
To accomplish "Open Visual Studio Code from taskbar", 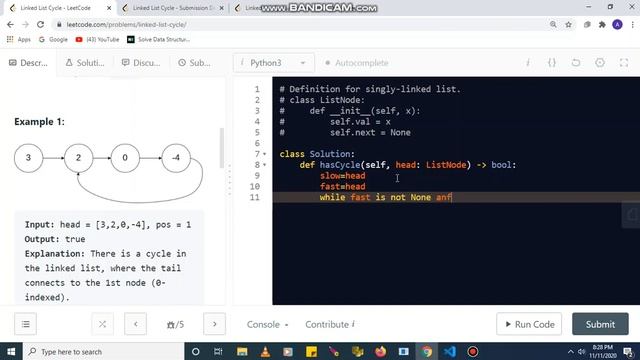I will click(x=449, y=351).
